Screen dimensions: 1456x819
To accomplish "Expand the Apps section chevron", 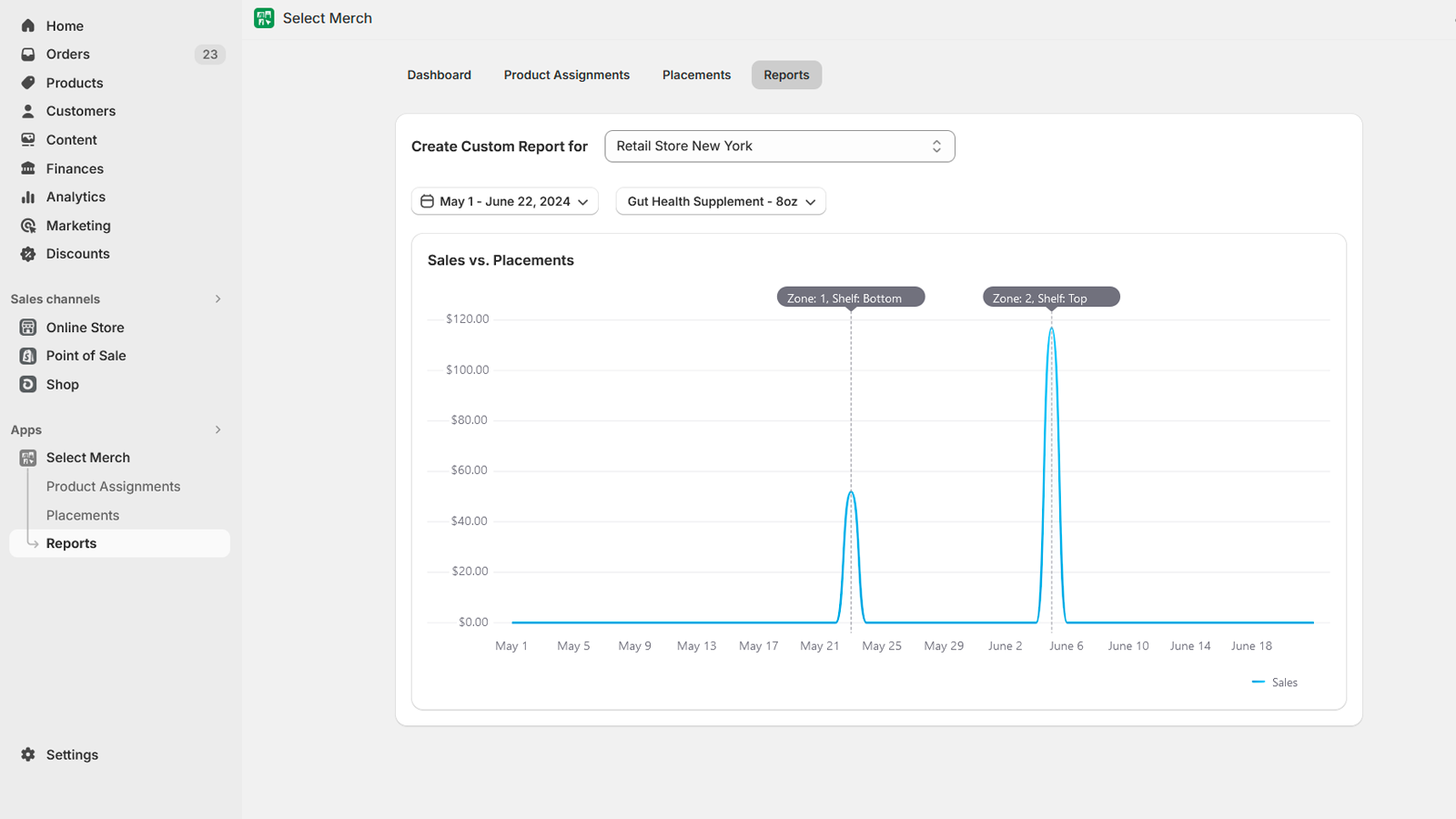I will (217, 430).
